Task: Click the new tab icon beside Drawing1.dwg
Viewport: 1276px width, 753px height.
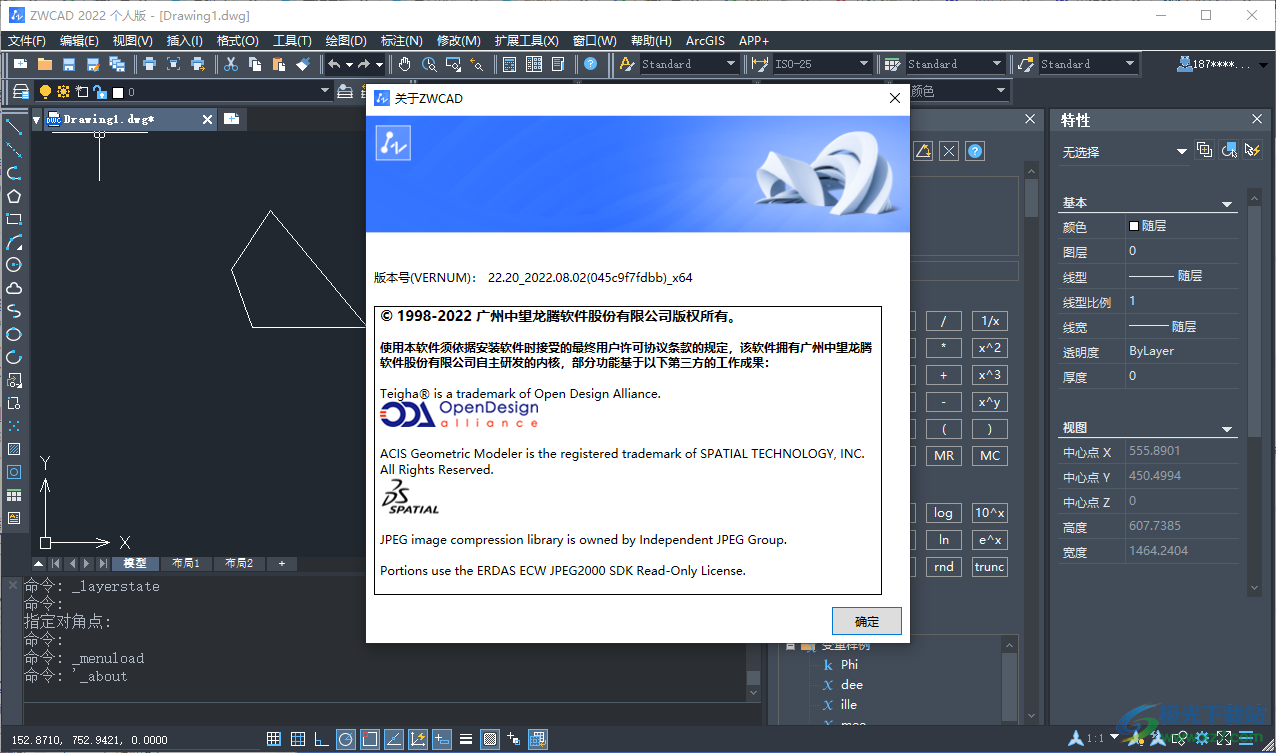Action: (x=231, y=119)
